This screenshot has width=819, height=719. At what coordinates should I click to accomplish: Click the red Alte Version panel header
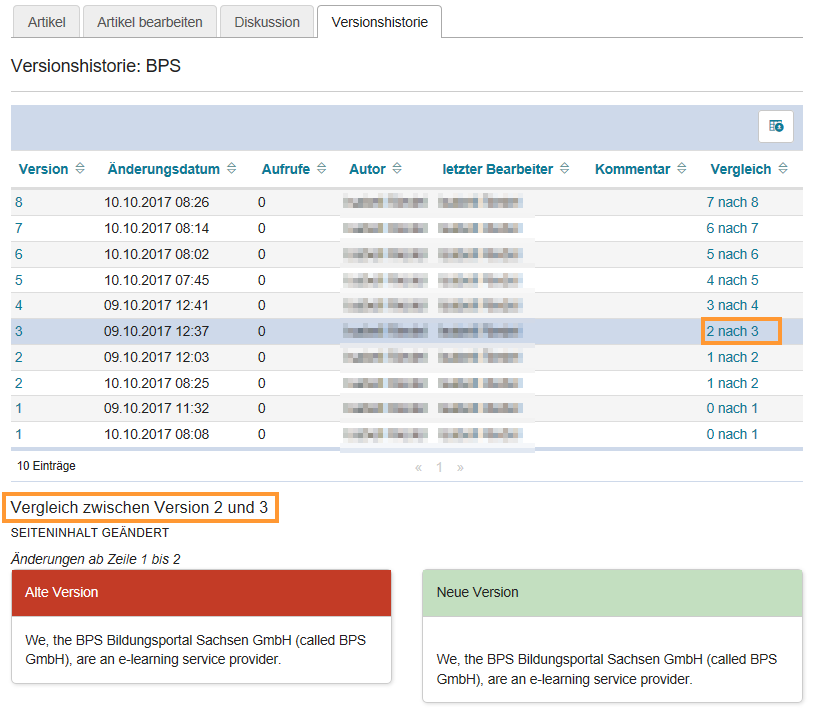[201, 592]
